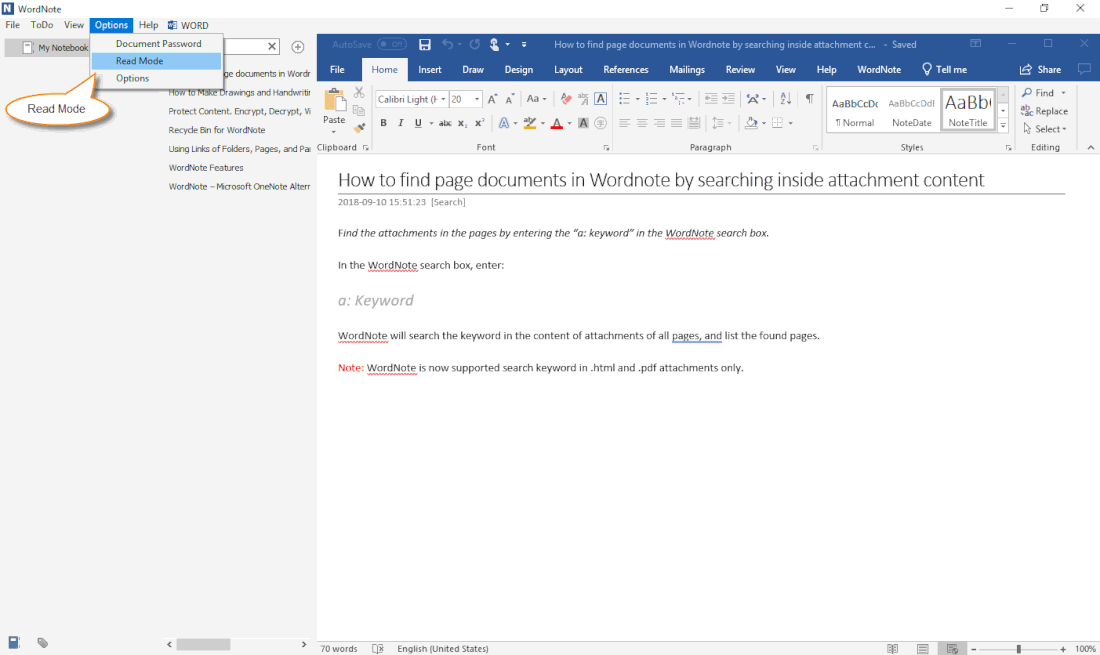
Task: Center align the text
Action: coord(642,123)
